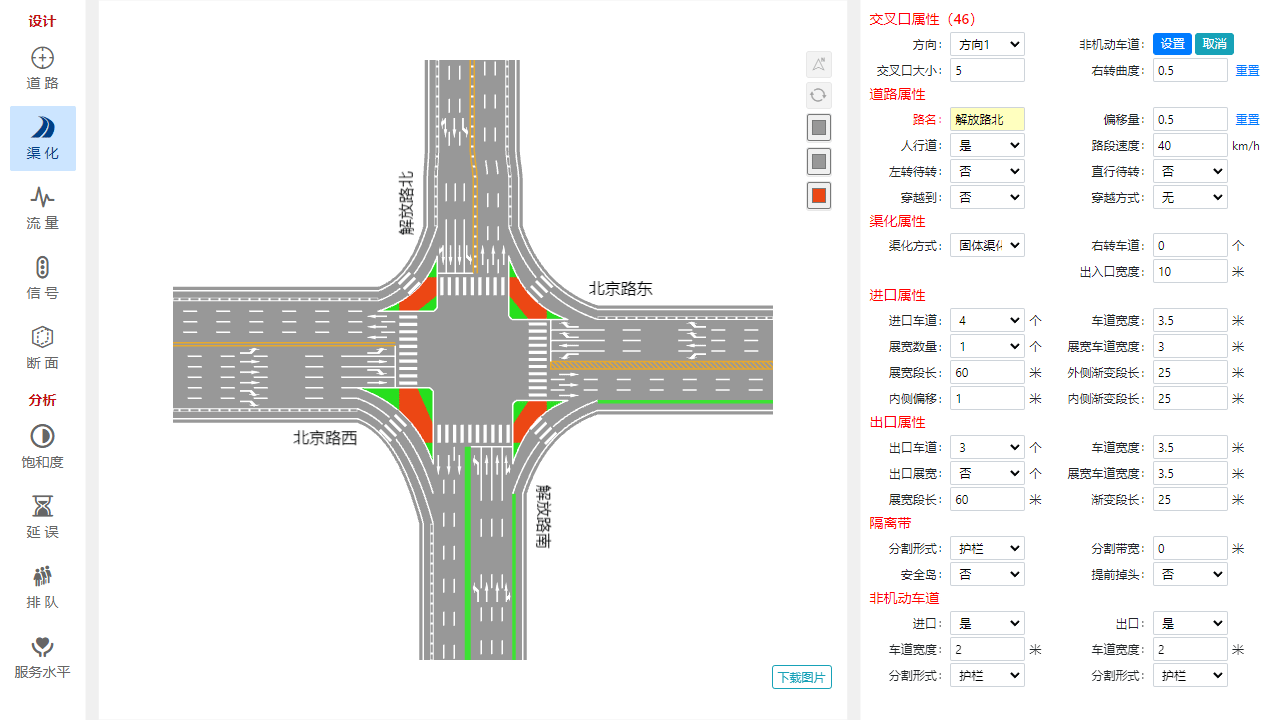Open the 出口展宽 dropdown
Screen dimensions: 1280x720
coord(987,473)
